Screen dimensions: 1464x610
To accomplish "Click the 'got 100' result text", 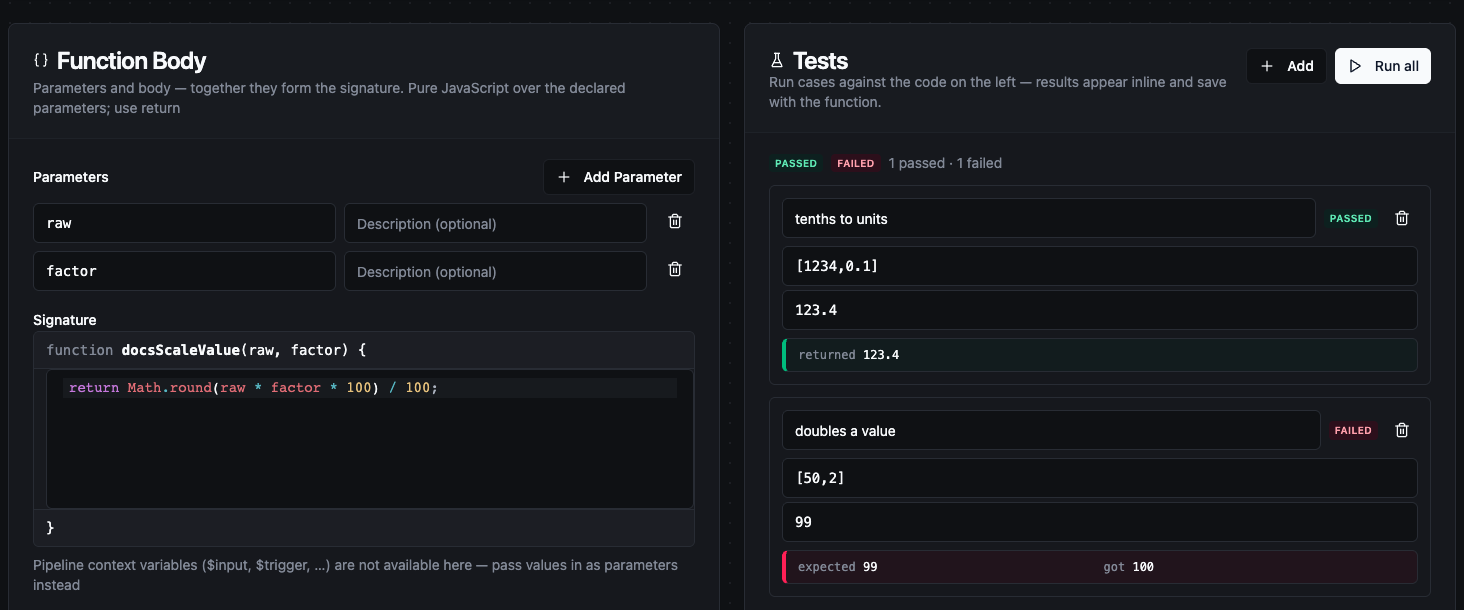I will 1128,567.
